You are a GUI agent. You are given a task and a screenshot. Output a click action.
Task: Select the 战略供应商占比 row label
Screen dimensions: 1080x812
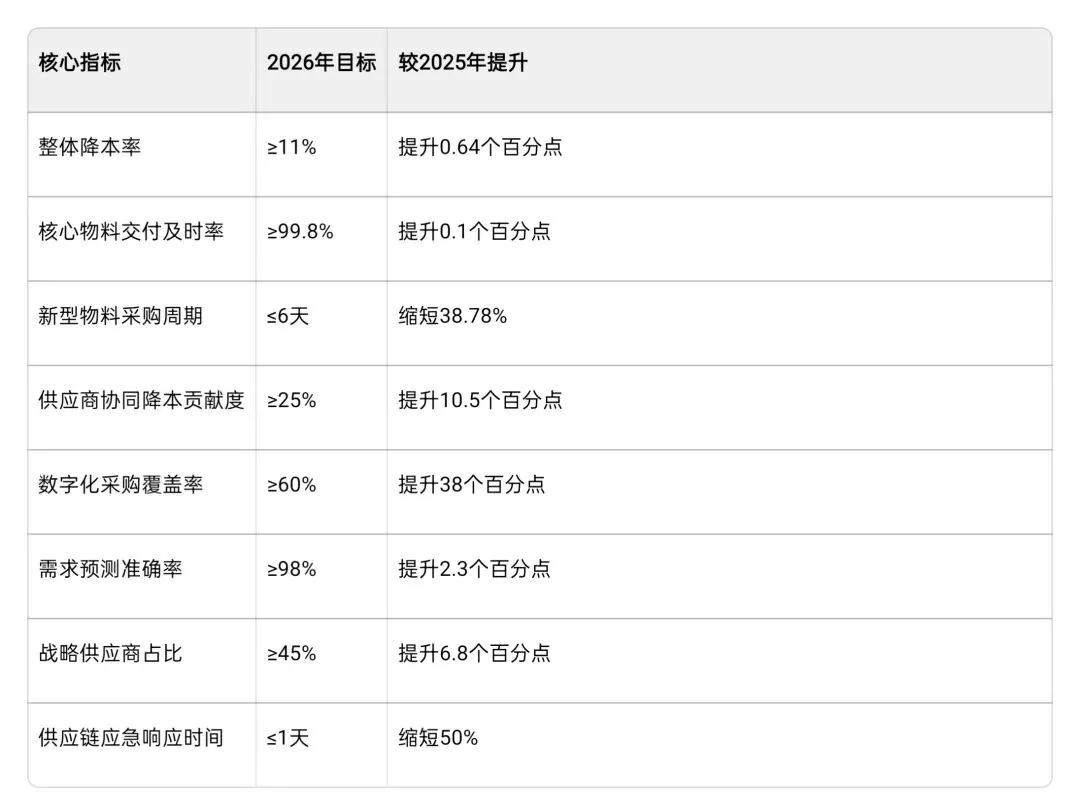(110, 654)
